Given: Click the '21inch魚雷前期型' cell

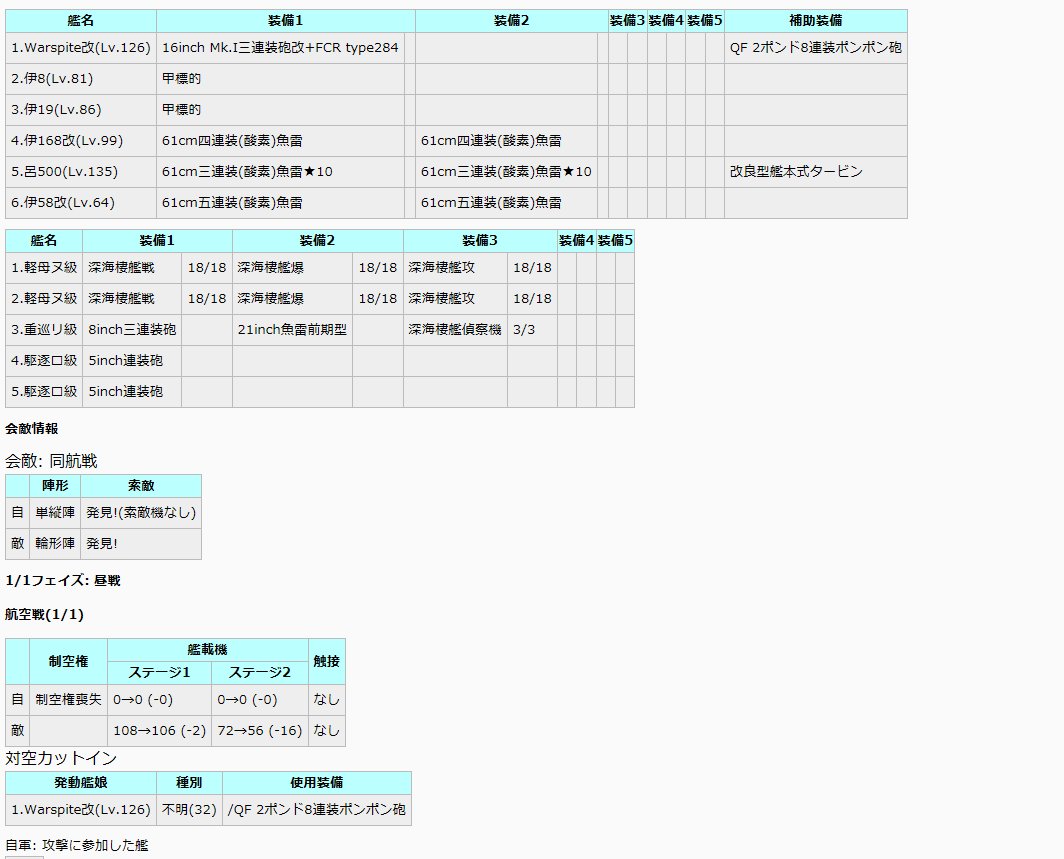Looking at the screenshot, I should tap(292, 330).
